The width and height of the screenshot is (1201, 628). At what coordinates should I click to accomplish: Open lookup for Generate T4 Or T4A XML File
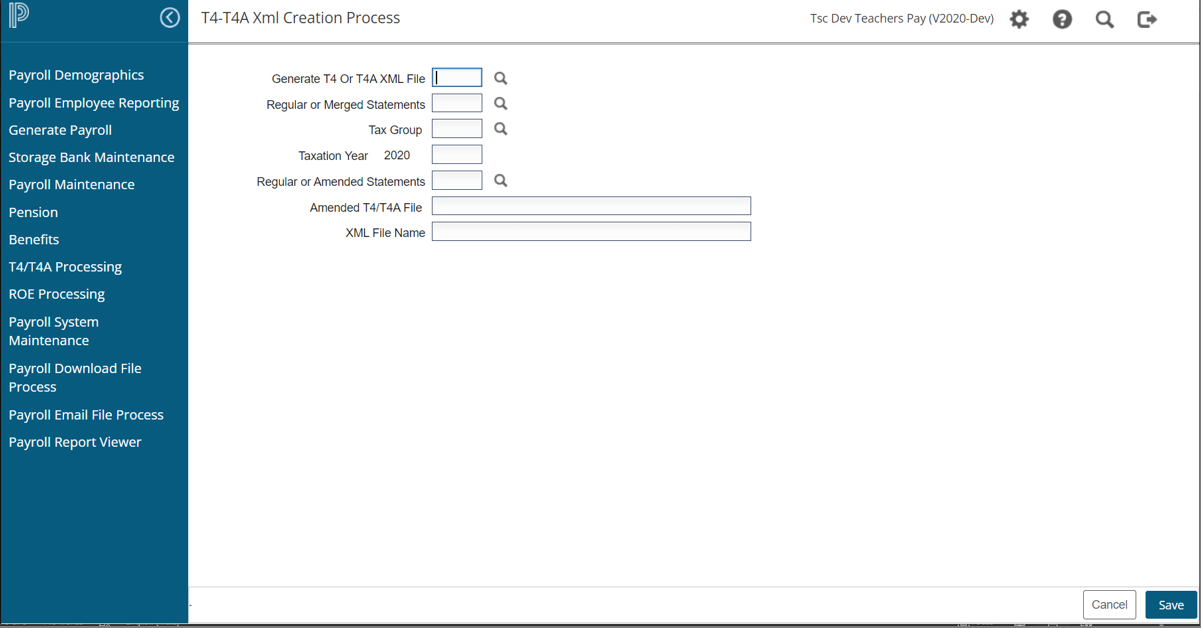click(501, 78)
